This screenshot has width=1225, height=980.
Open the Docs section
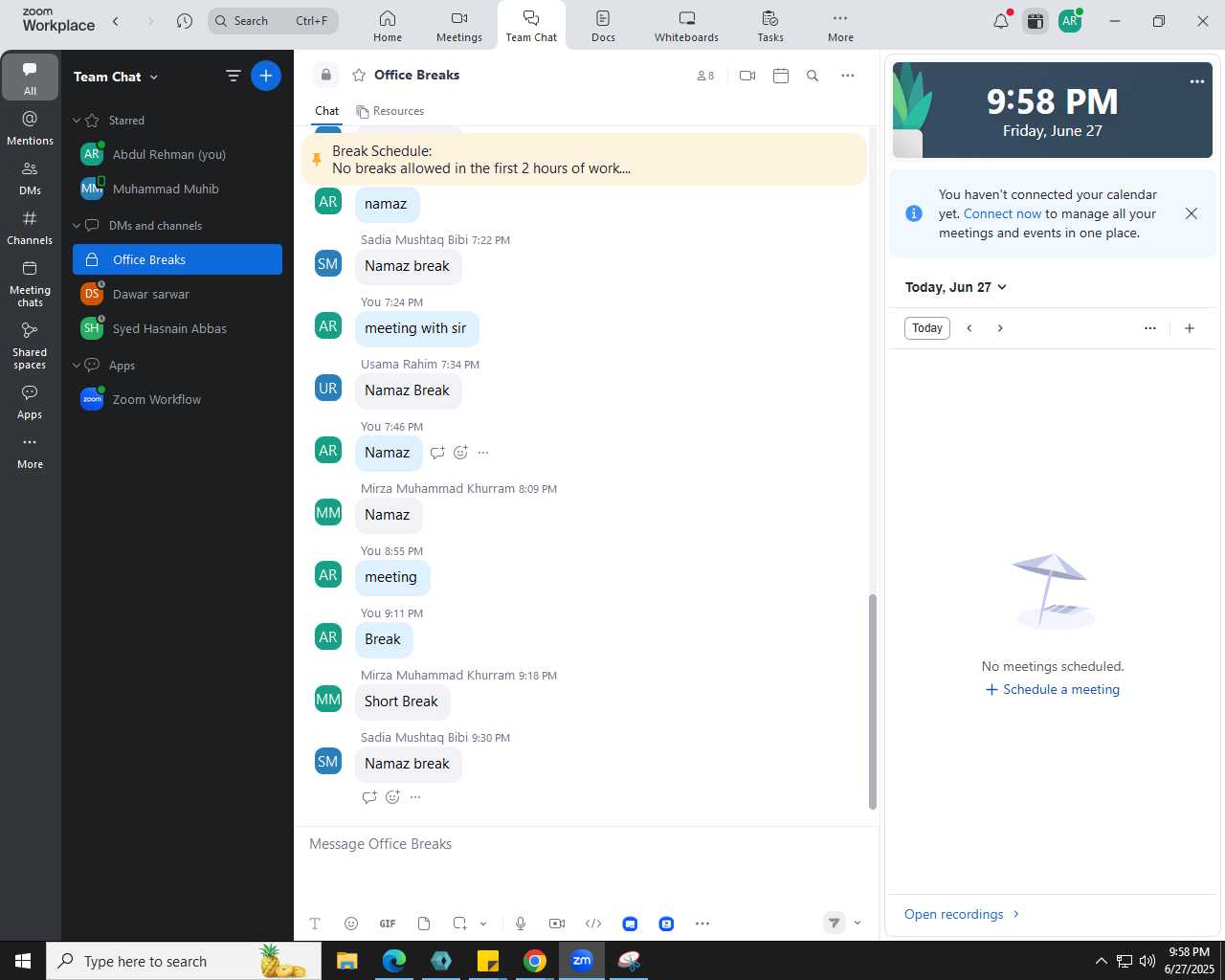pyautogui.click(x=603, y=26)
